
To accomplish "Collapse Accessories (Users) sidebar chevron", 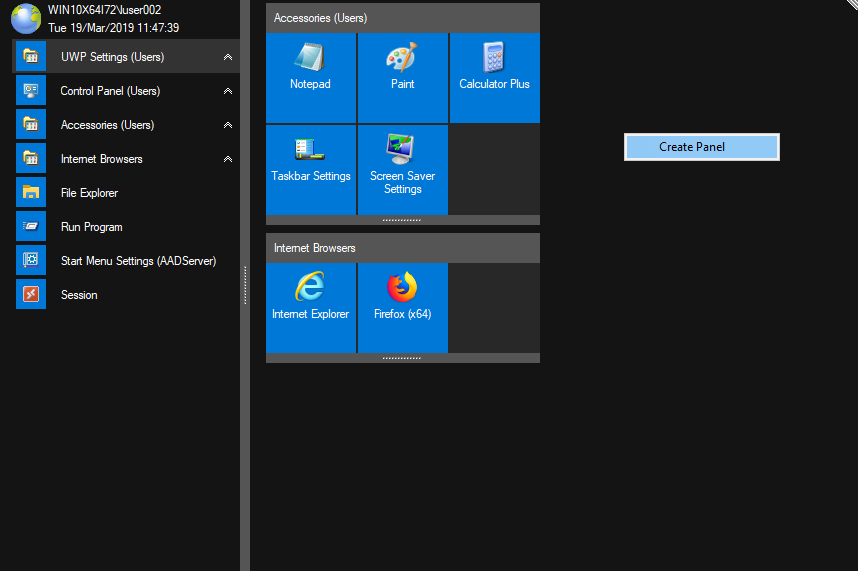I will point(228,125).
